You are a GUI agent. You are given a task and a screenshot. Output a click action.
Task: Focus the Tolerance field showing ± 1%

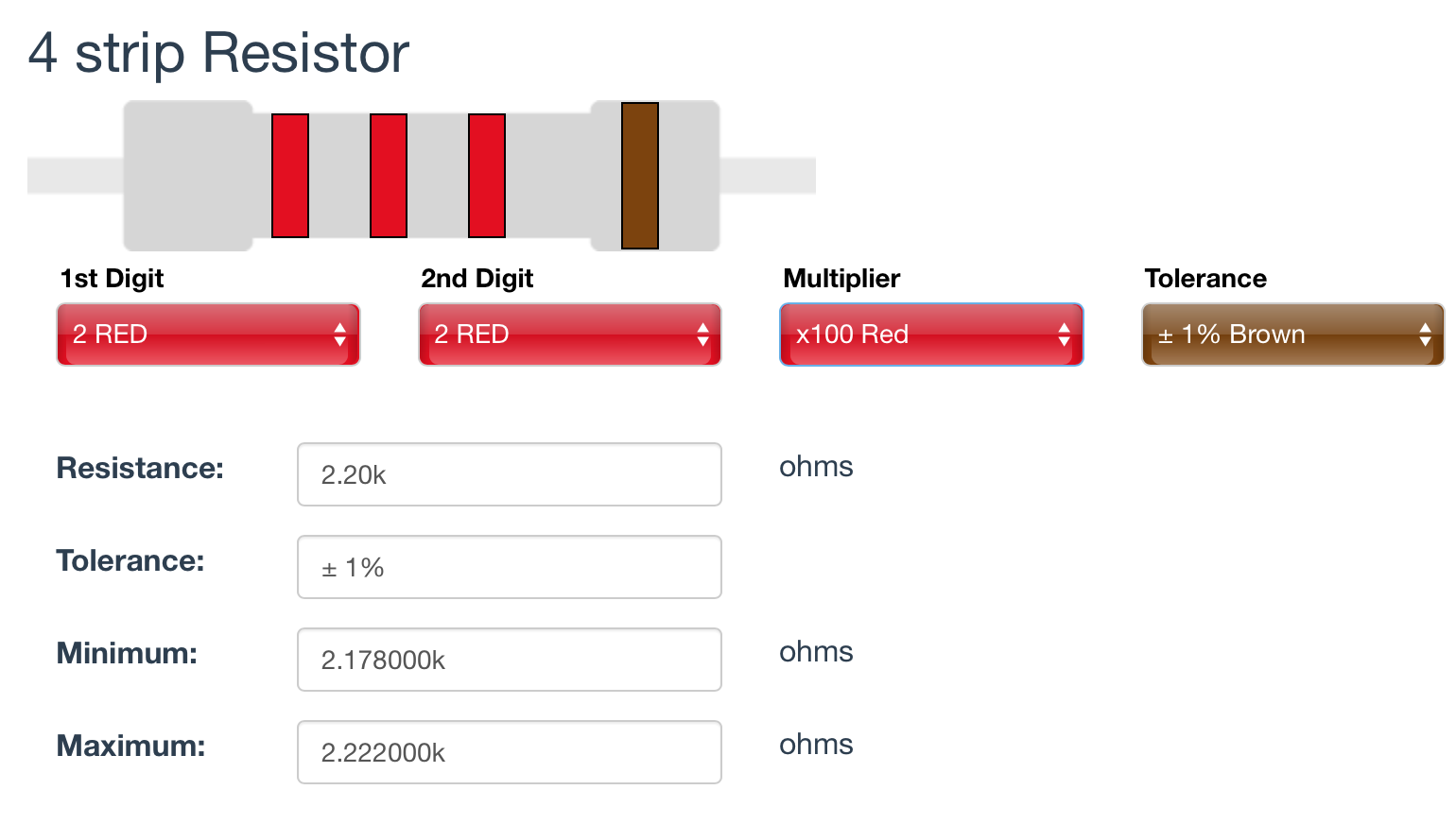(x=510, y=567)
